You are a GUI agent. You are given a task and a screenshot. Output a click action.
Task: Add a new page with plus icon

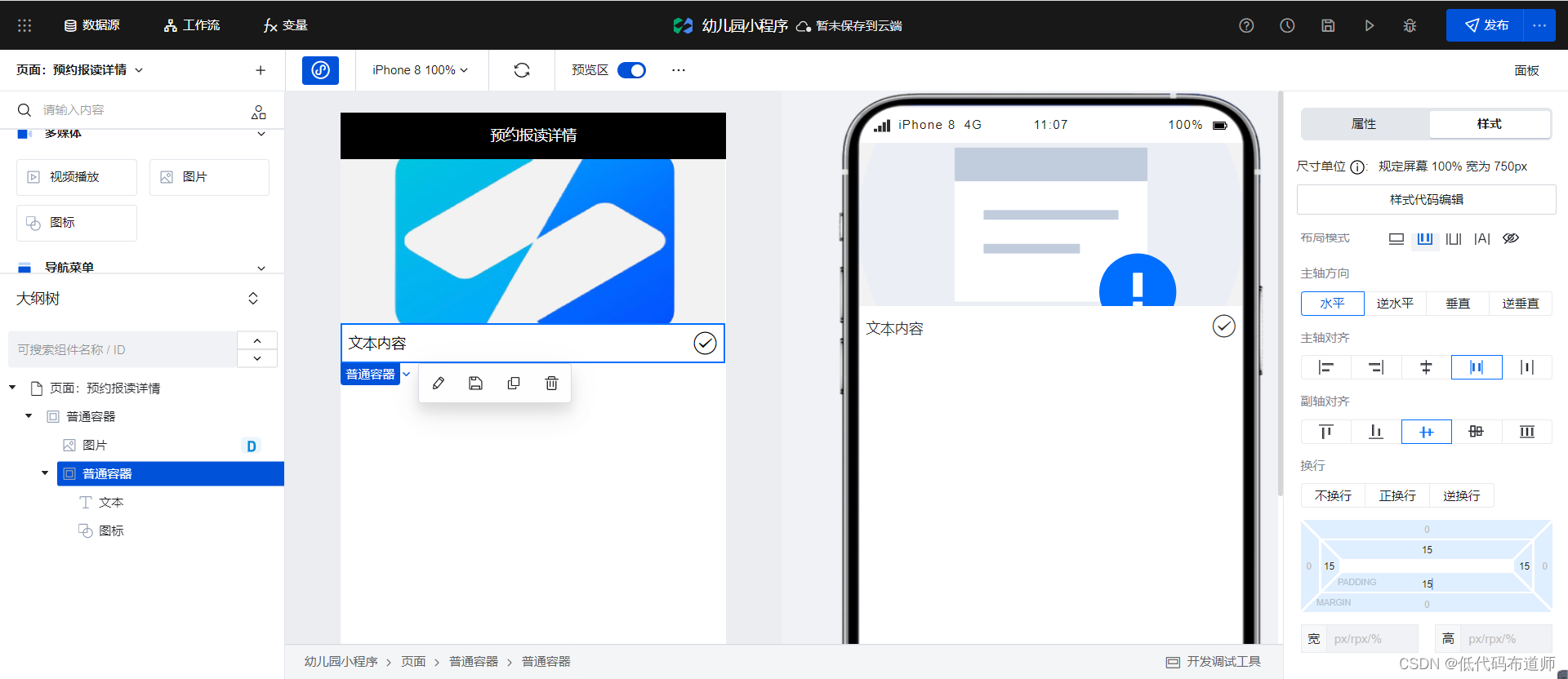261,70
